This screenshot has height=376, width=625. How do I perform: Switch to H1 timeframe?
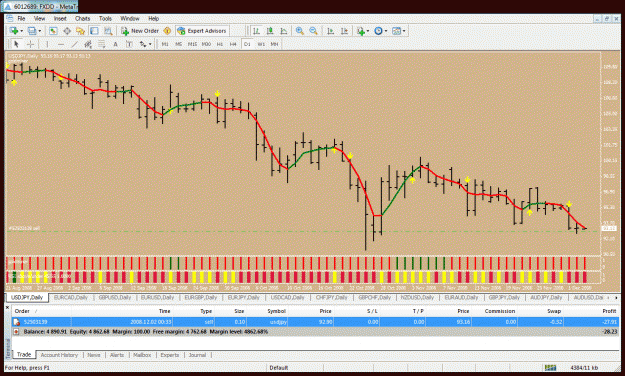(220, 44)
